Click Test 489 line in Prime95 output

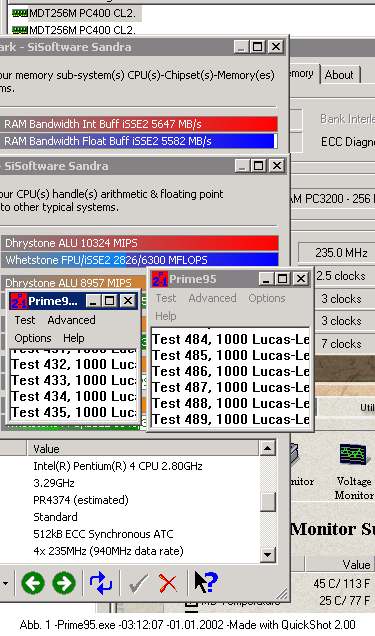tap(231, 419)
